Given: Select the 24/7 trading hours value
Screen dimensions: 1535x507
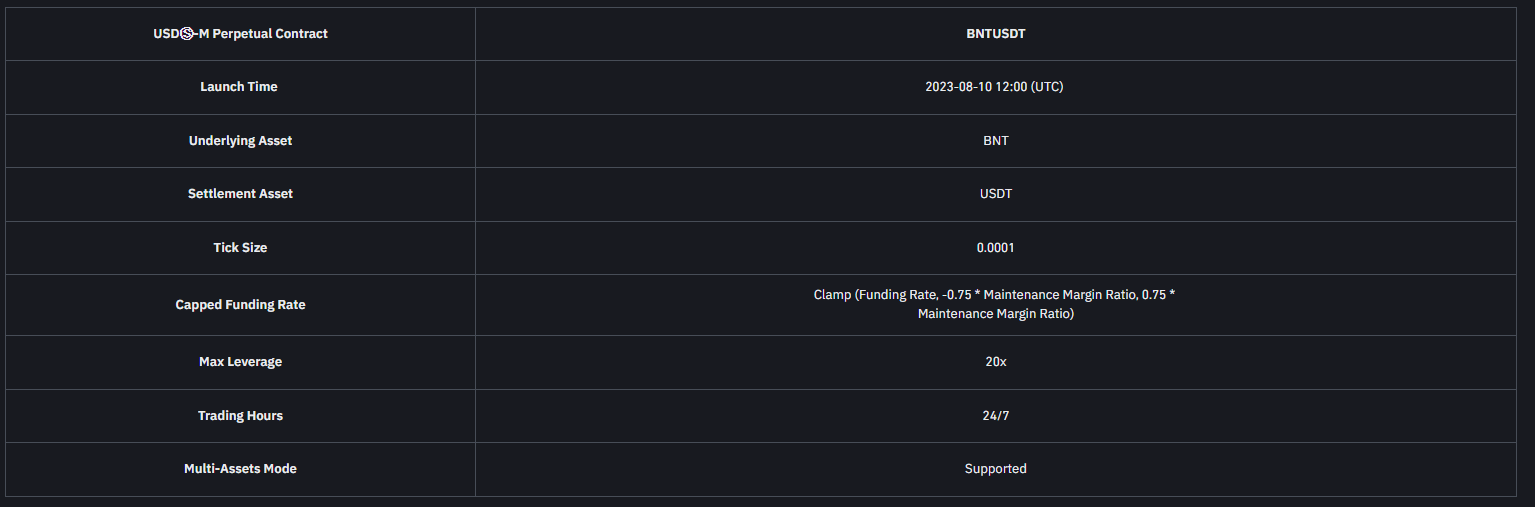Looking at the screenshot, I should point(995,416).
